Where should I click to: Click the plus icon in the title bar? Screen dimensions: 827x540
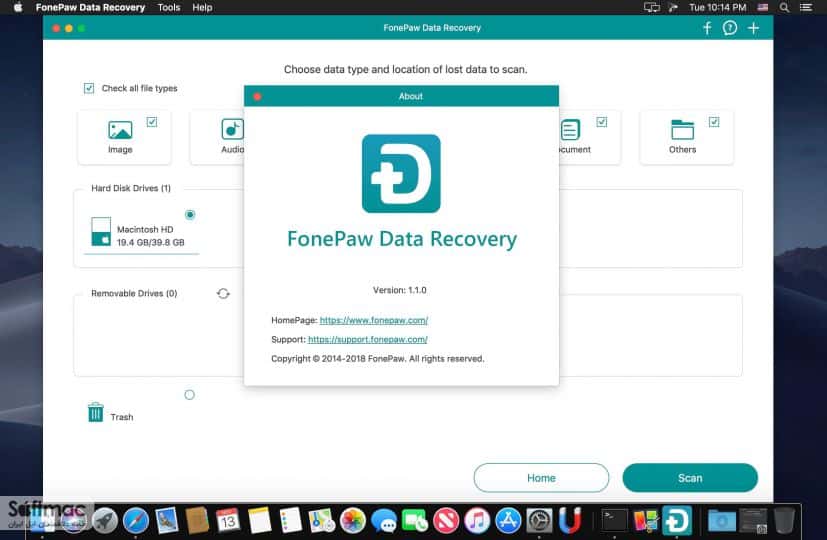[753, 28]
